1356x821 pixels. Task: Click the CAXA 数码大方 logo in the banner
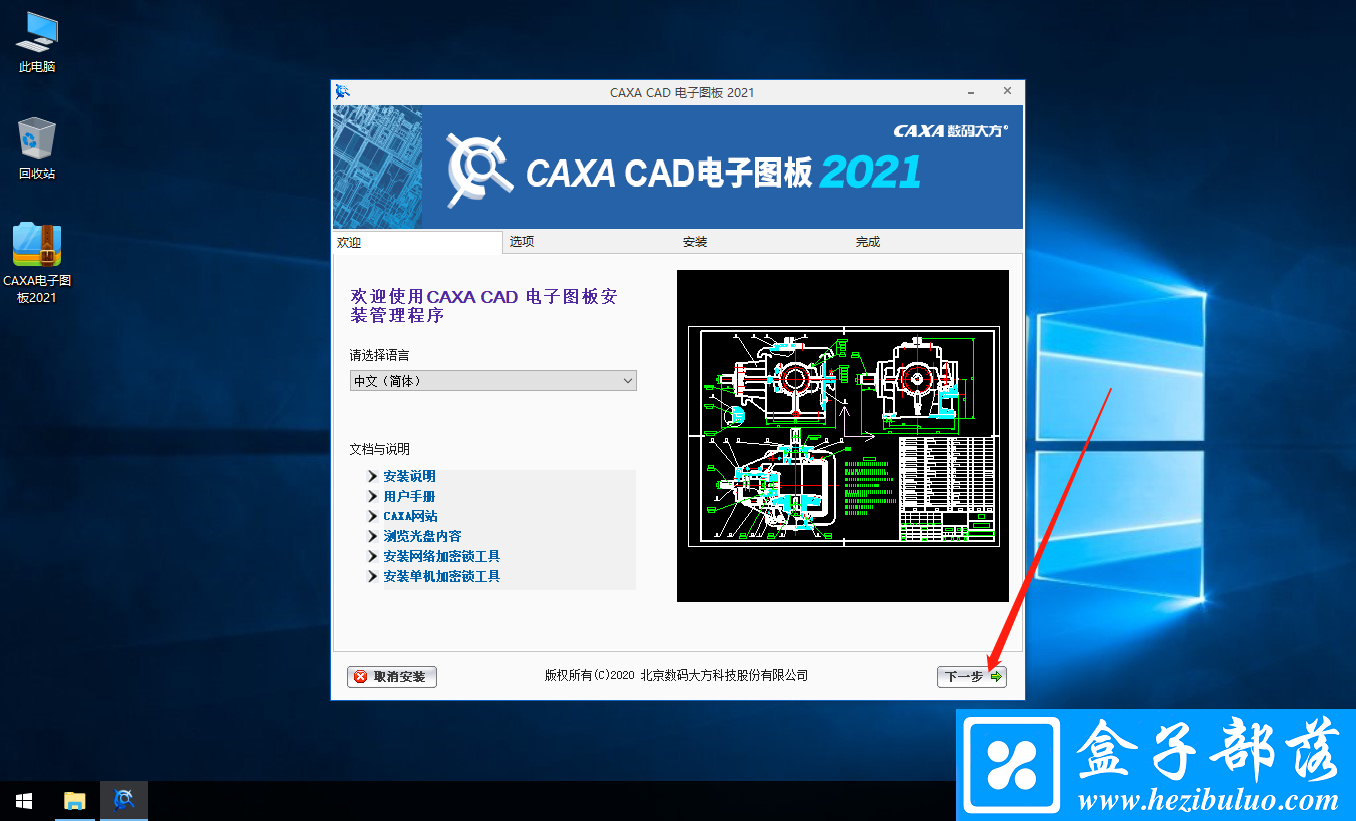949,130
